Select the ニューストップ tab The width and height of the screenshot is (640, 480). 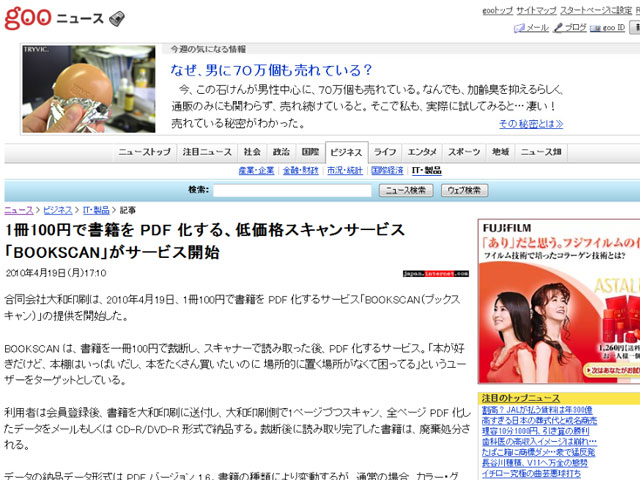pos(144,152)
